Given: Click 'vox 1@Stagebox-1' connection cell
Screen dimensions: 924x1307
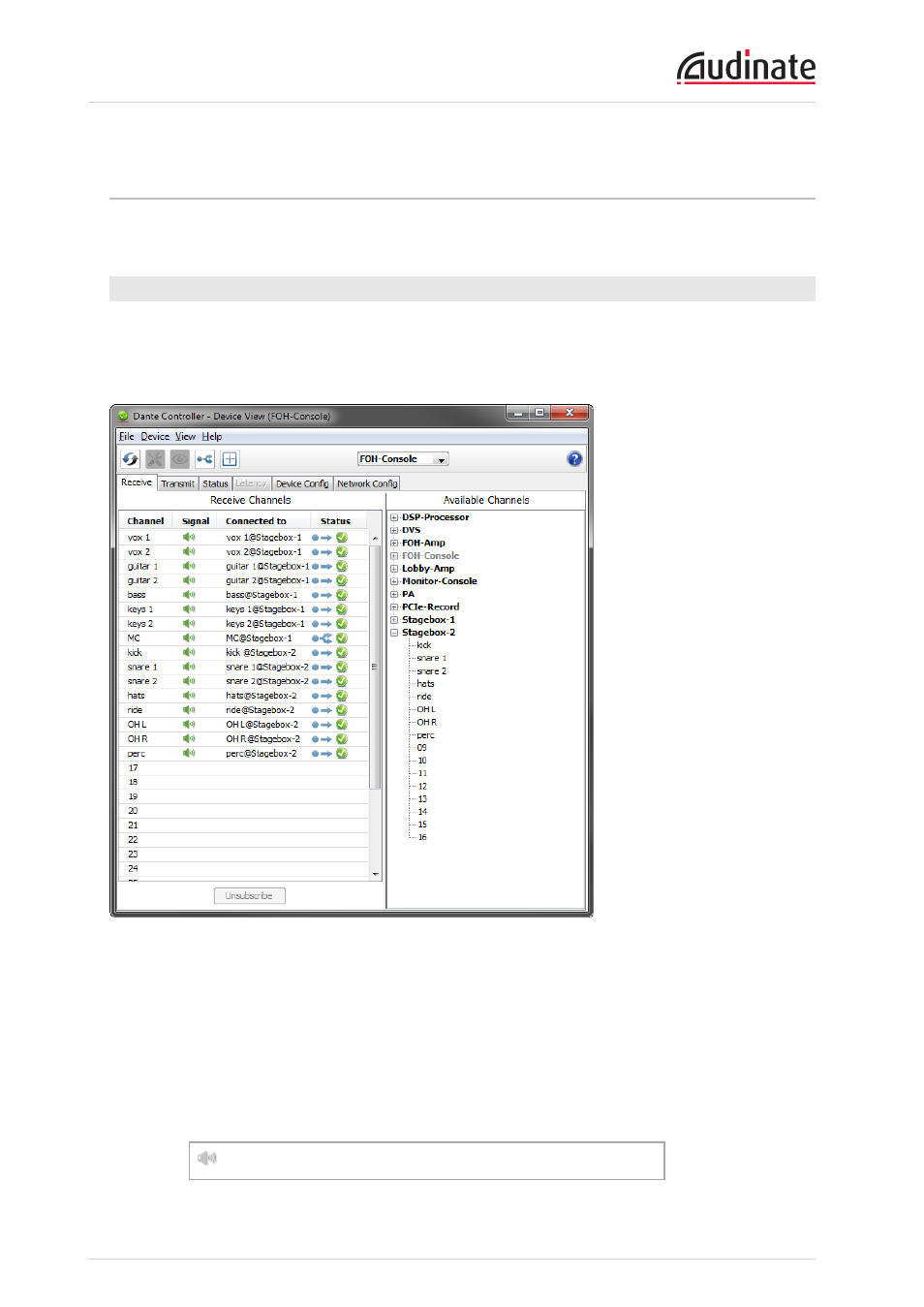Looking at the screenshot, I should pyautogui.click(x=263, y=538).
